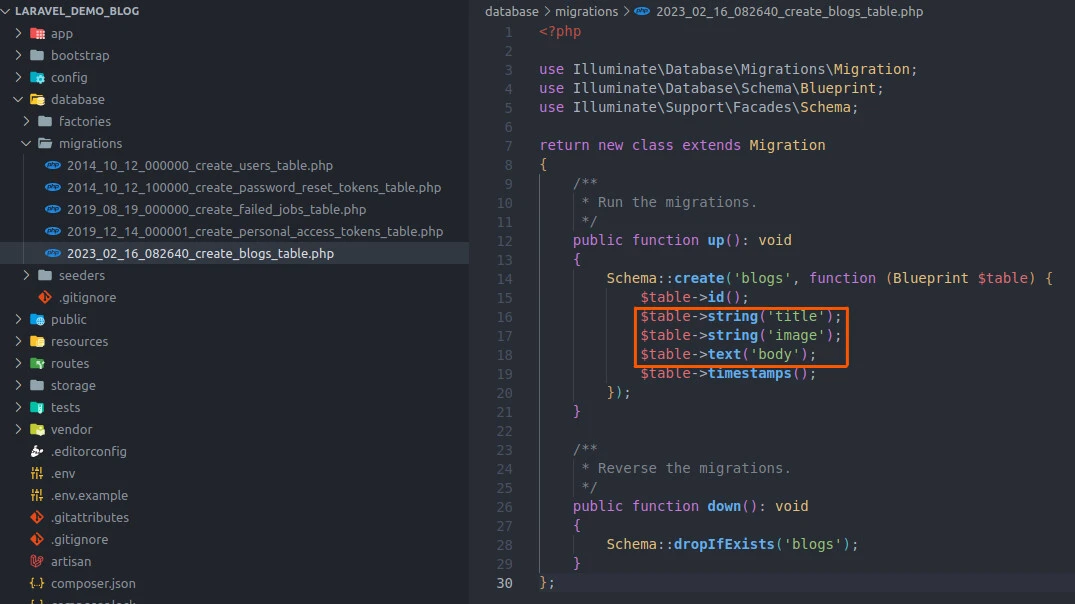Click the artisan Laravel file icon

click(37, 562)
